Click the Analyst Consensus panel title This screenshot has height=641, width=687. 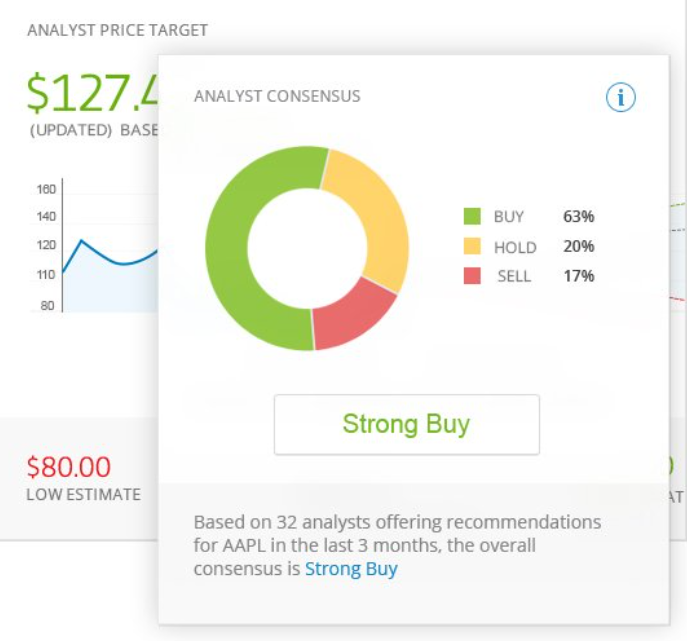click(277, 97)
